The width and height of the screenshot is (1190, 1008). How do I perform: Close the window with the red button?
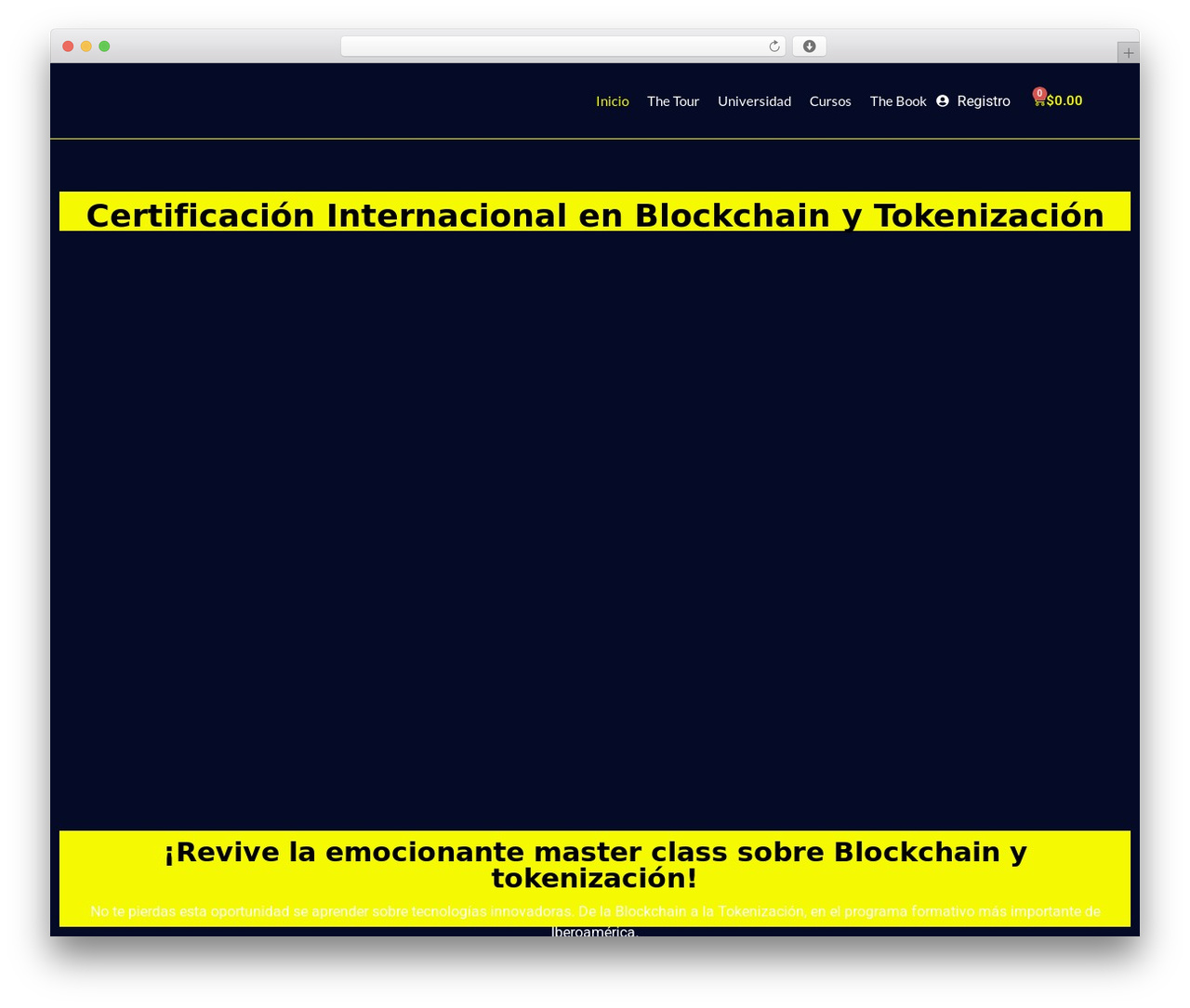68,46
